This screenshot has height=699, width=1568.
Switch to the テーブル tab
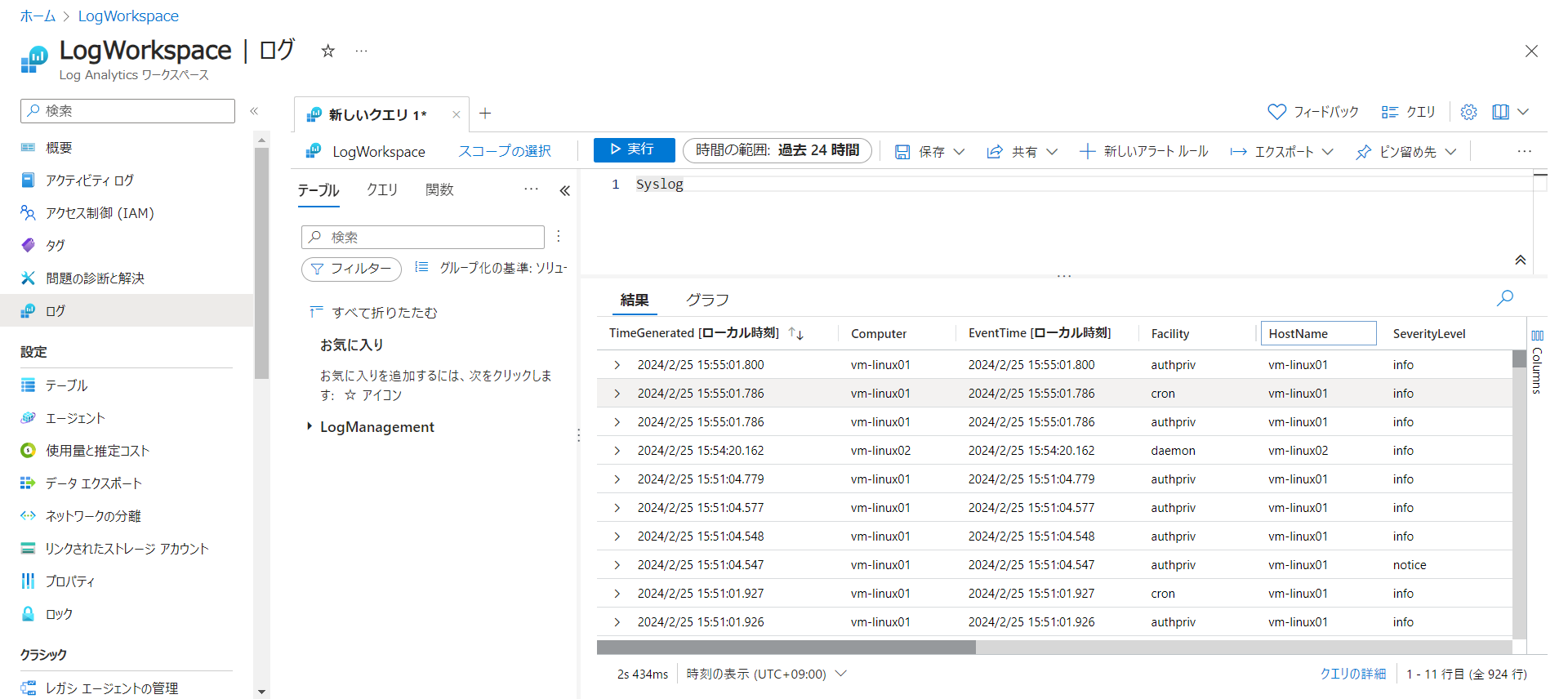click(318, 190)
